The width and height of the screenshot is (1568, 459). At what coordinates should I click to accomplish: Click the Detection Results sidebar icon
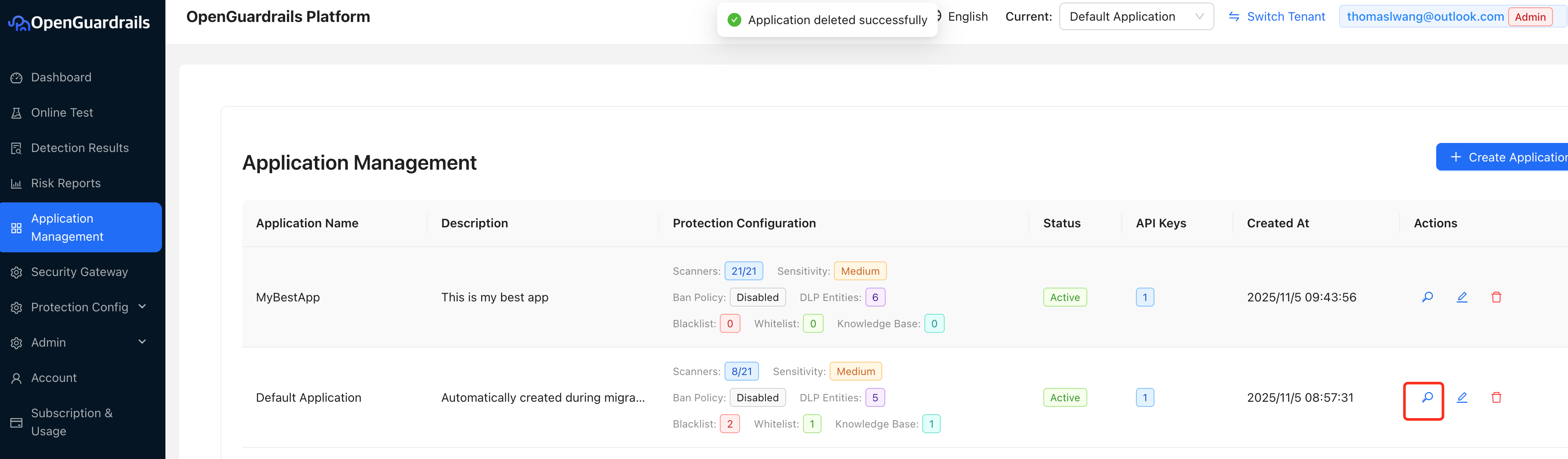point(16,148)
